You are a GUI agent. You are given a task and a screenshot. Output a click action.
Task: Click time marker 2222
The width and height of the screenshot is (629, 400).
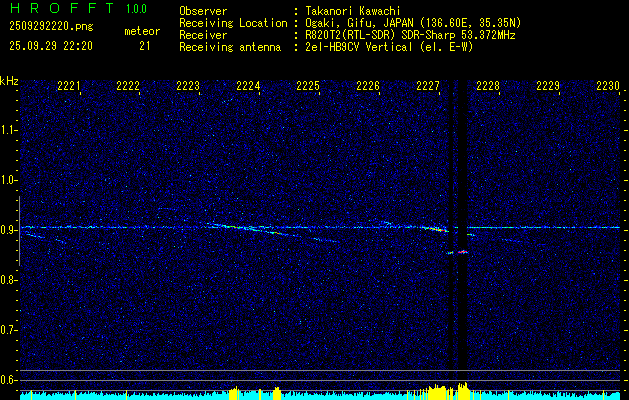click(128, 86)
